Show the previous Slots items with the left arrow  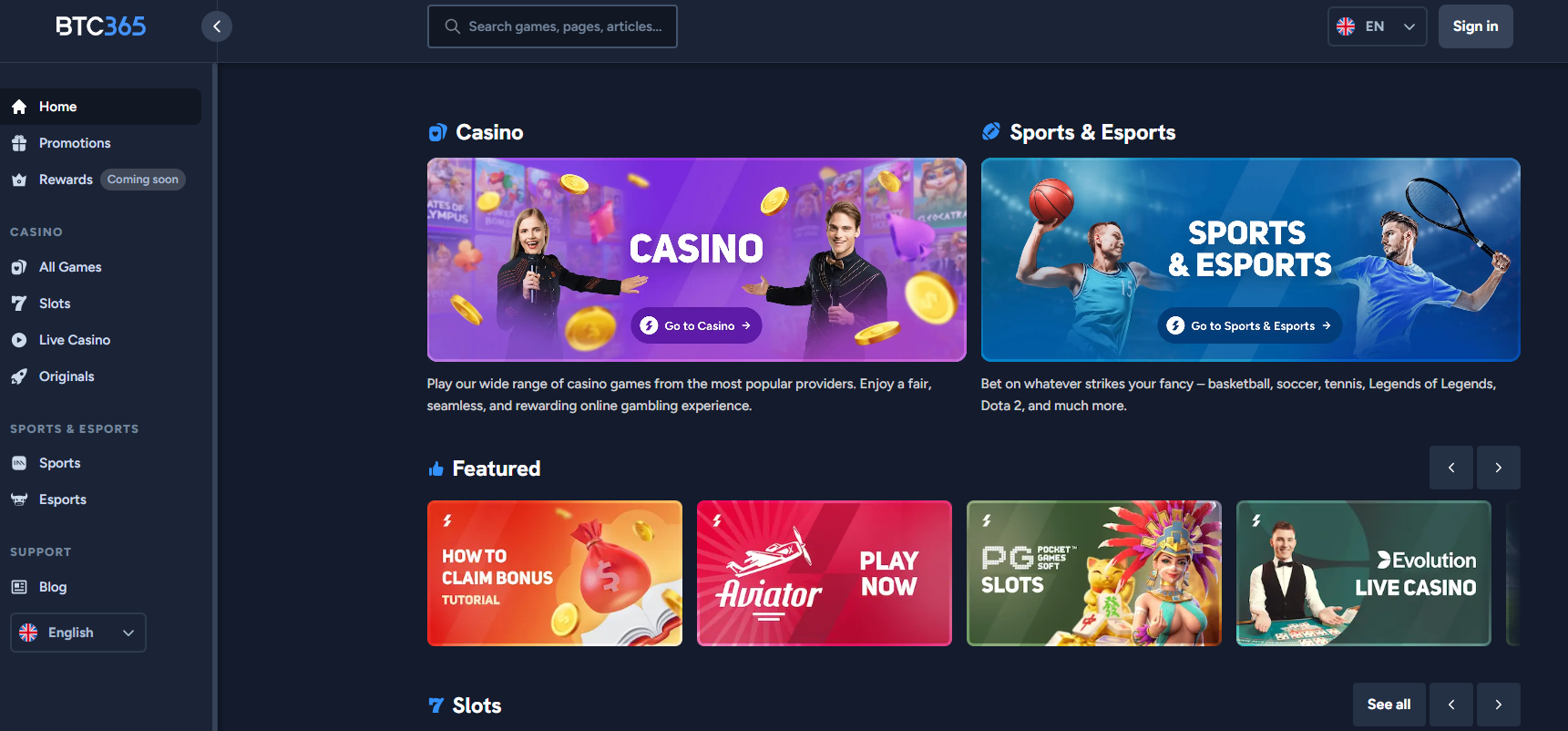(1450, 705)
